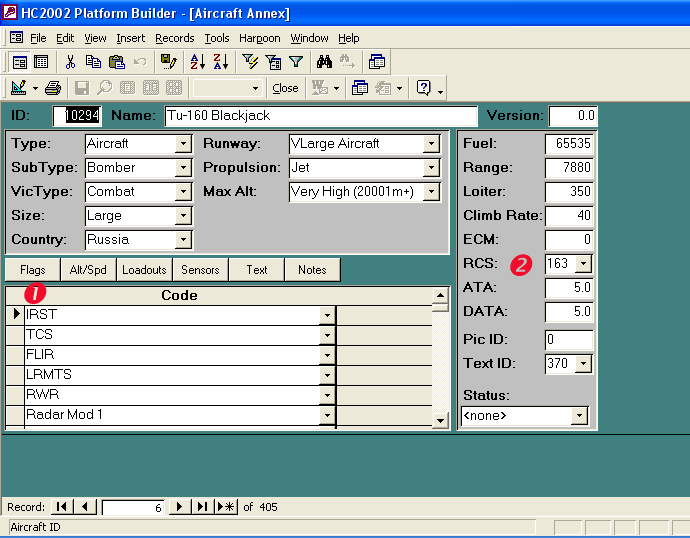690x538 pixels.
Task: Open the Status dropdown list
Action: click(x=578, y=416)
